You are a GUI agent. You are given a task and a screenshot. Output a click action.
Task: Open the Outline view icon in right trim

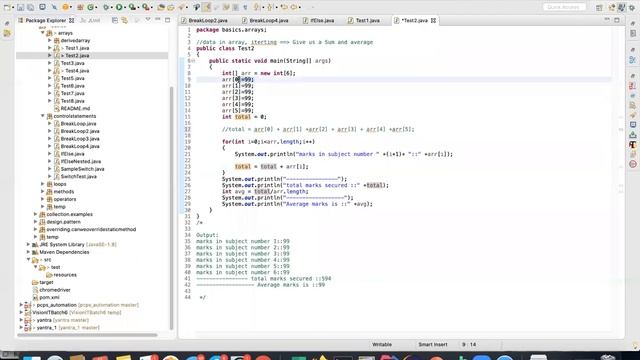633,60
